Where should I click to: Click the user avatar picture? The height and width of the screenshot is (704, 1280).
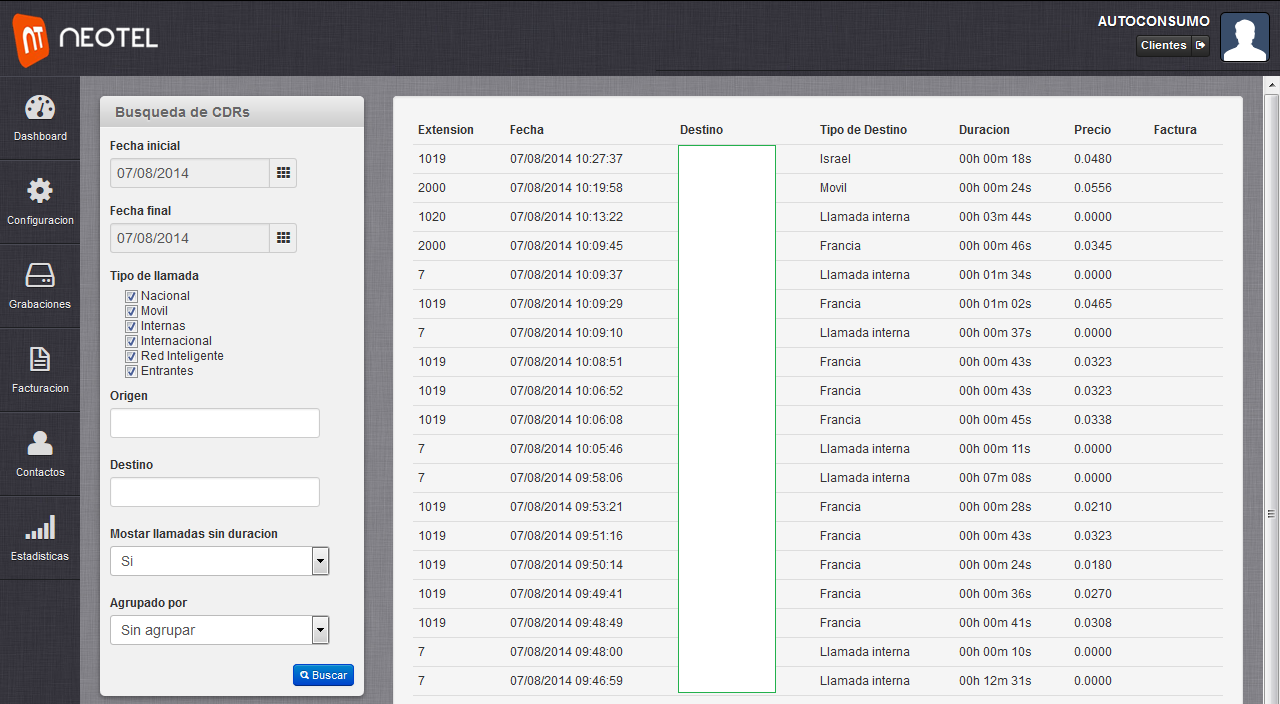[x=1244, y=39]
